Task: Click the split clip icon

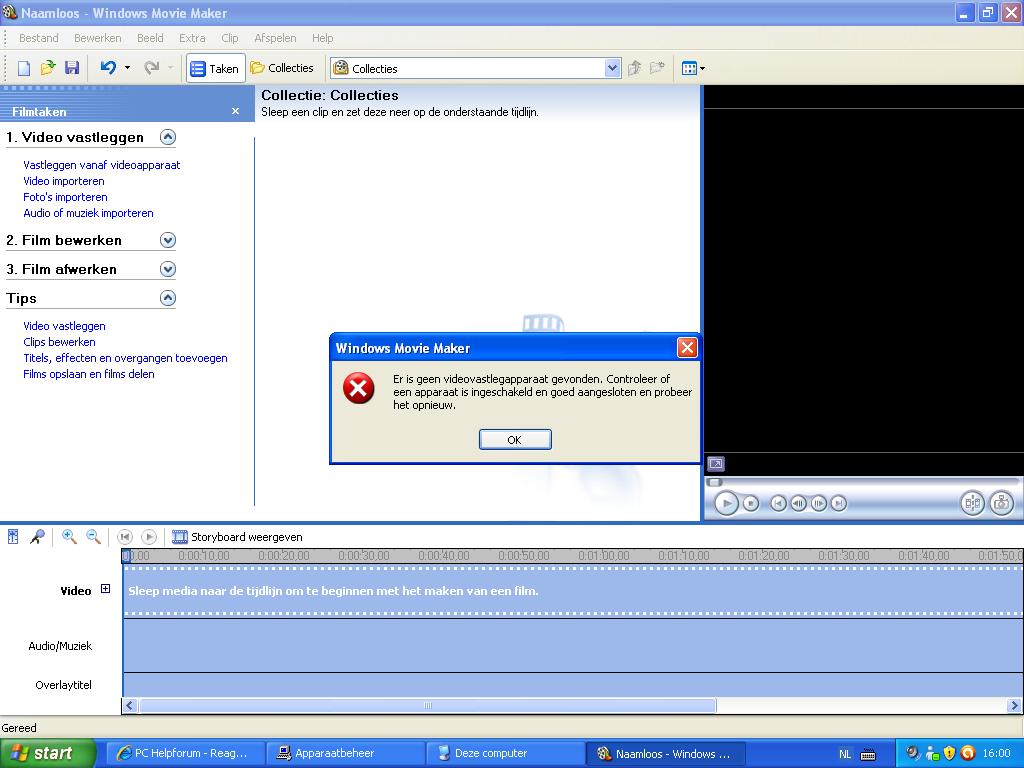Action: coord(972,503)
